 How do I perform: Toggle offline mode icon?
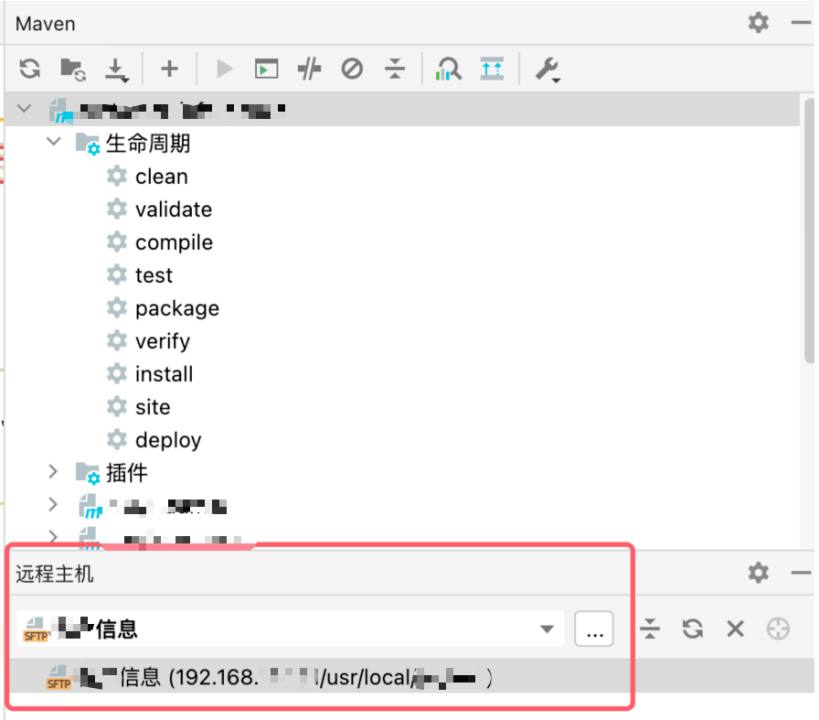coord(309,68)
